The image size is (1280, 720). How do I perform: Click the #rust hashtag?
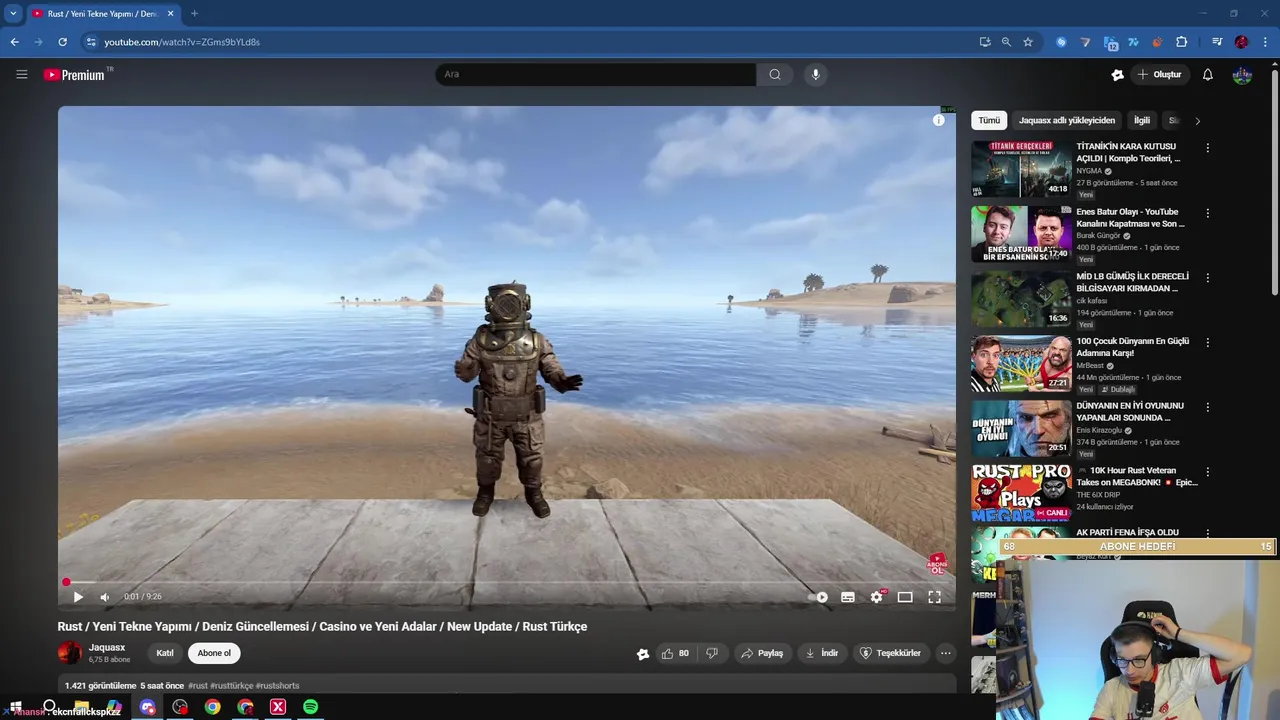coord(198,686)
